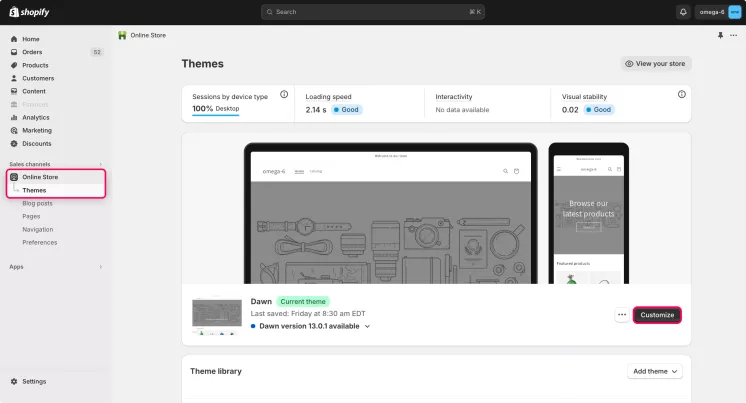Open Navigation under Online Store
The height and width of the screenshot is (403, 746).
(x=38, y=229)
